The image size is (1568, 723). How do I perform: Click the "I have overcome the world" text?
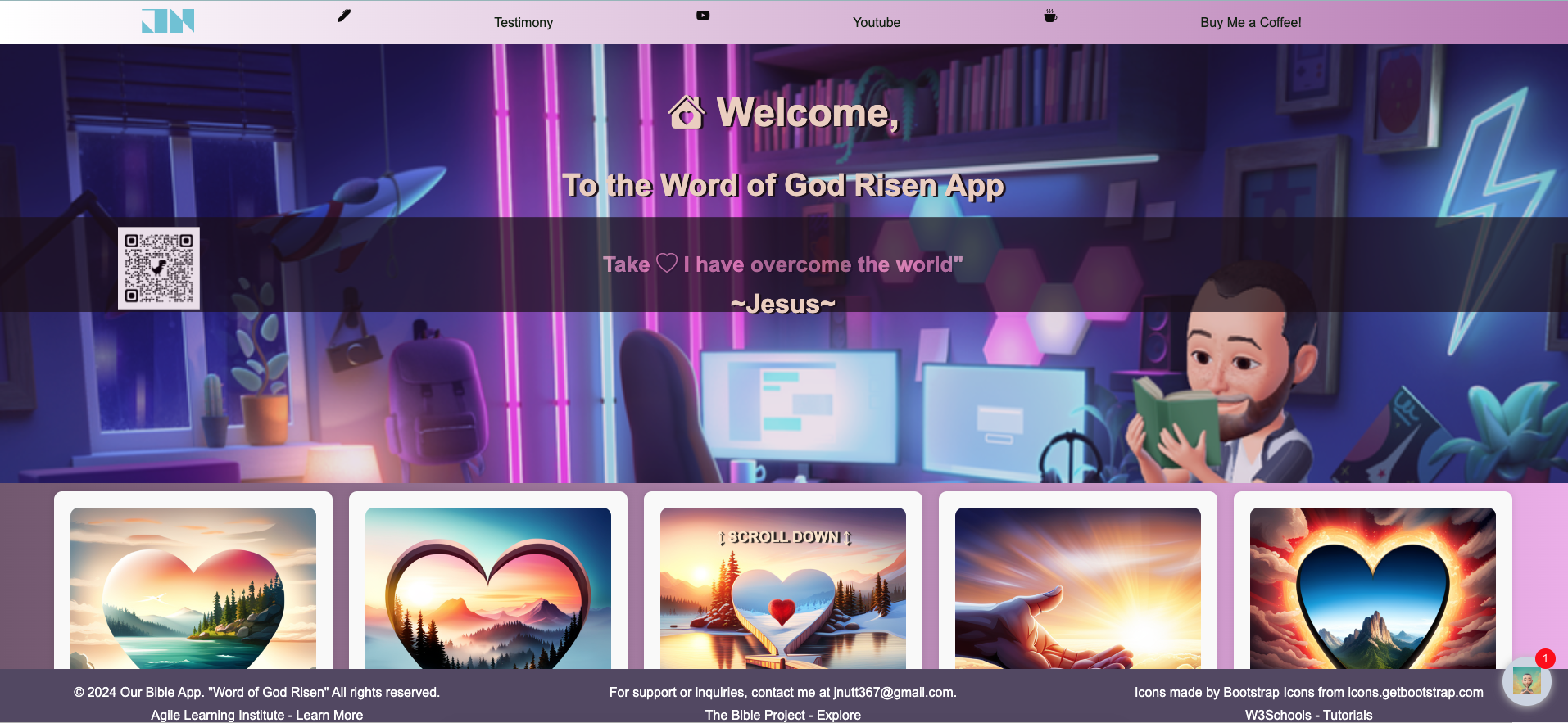(823, 264)
